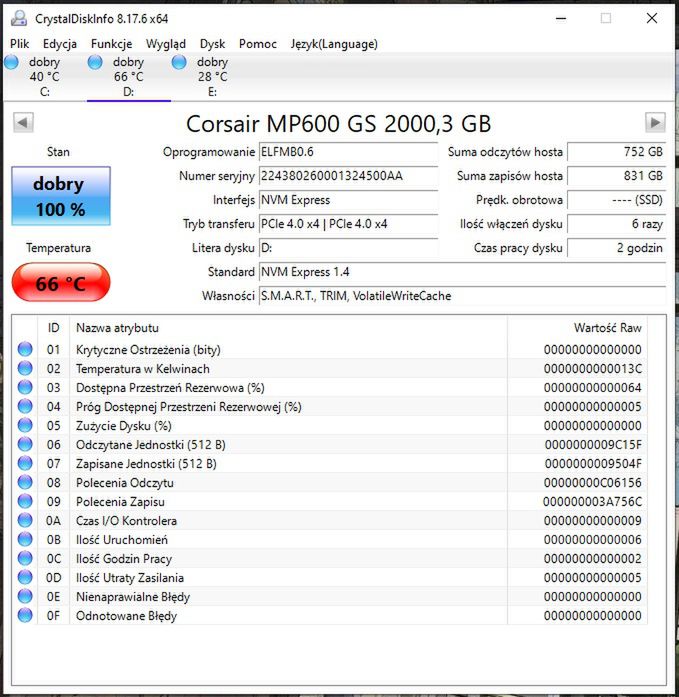The width and height of the screenshot is (679, 697).
Task: Click the ID column header
Action: (x=53, y=328)
